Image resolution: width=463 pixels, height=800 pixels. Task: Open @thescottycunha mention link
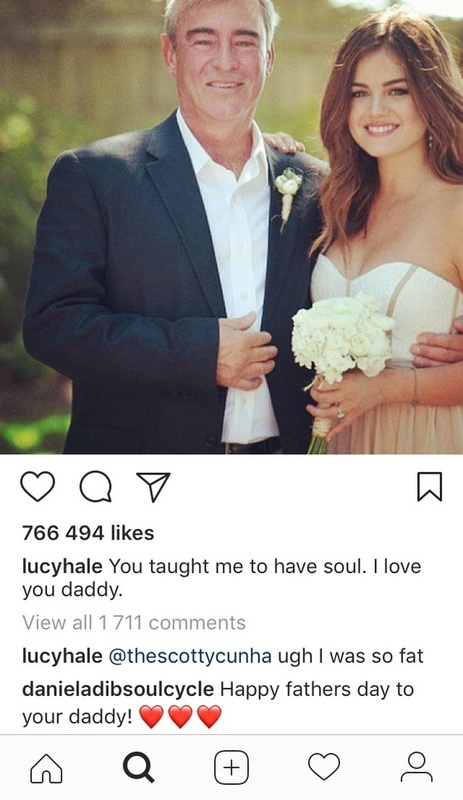tap(190, 656)
